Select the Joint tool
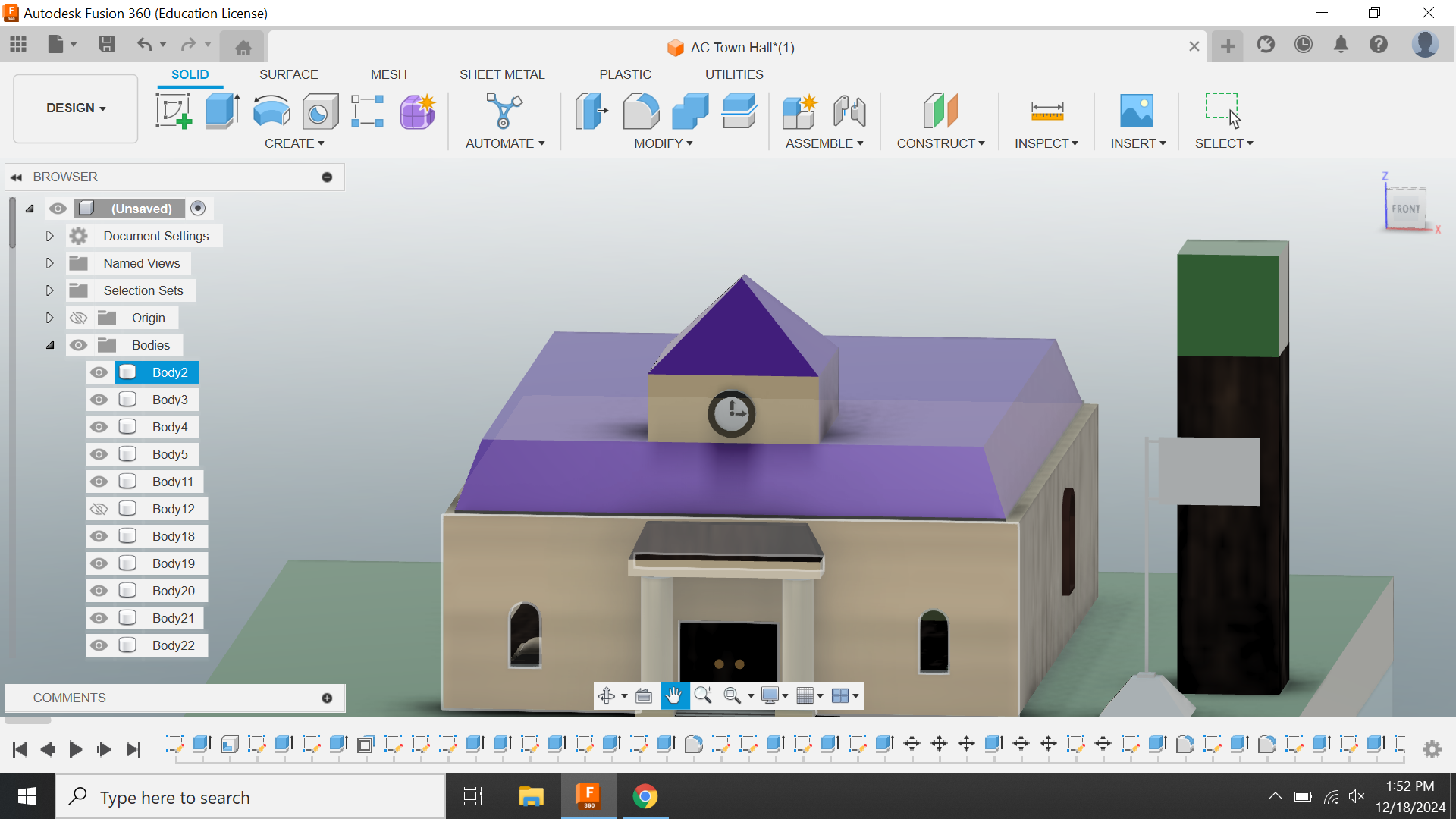The height and width of the screenshot is (819, 1456). click(849, 111)
